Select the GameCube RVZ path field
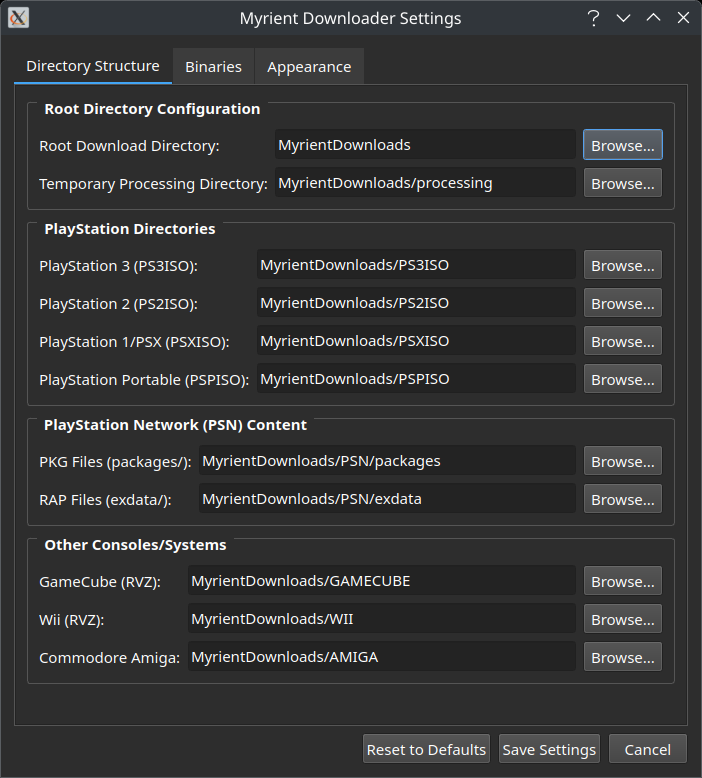Viewport: 702px width, 778px height. click(381, 581)
